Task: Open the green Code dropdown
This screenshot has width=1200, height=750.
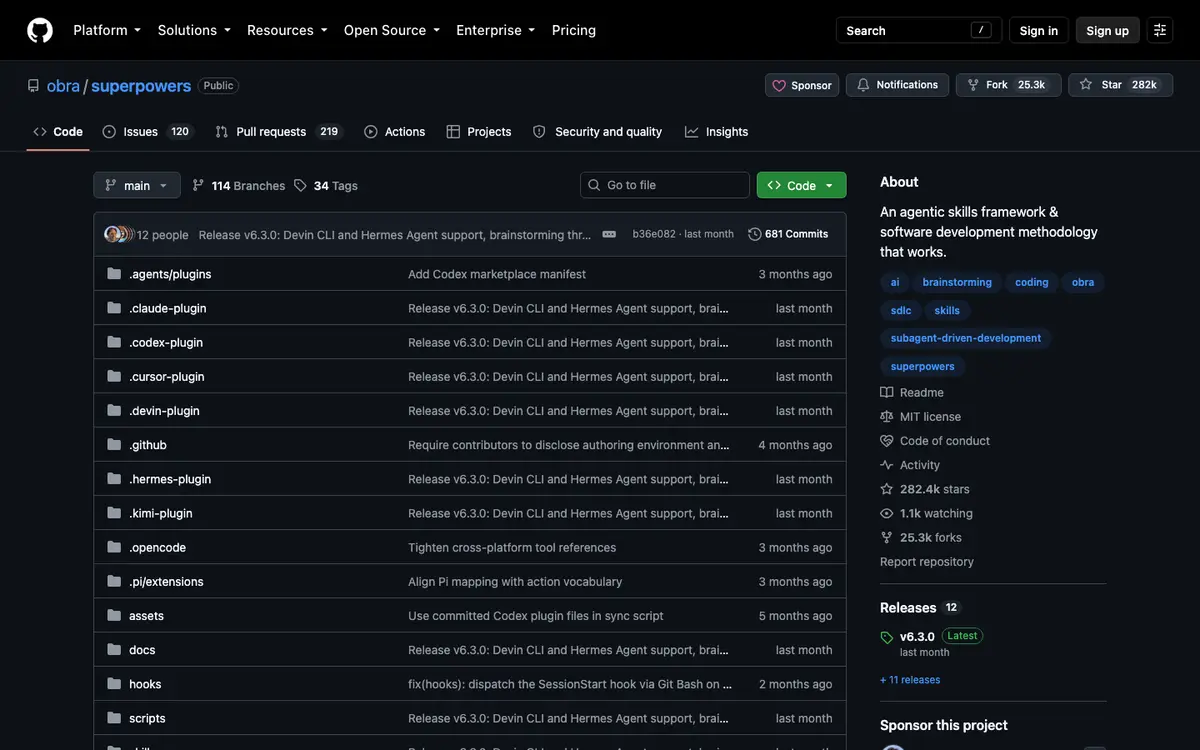Action: pyautogui.click(x=801, y=185)
